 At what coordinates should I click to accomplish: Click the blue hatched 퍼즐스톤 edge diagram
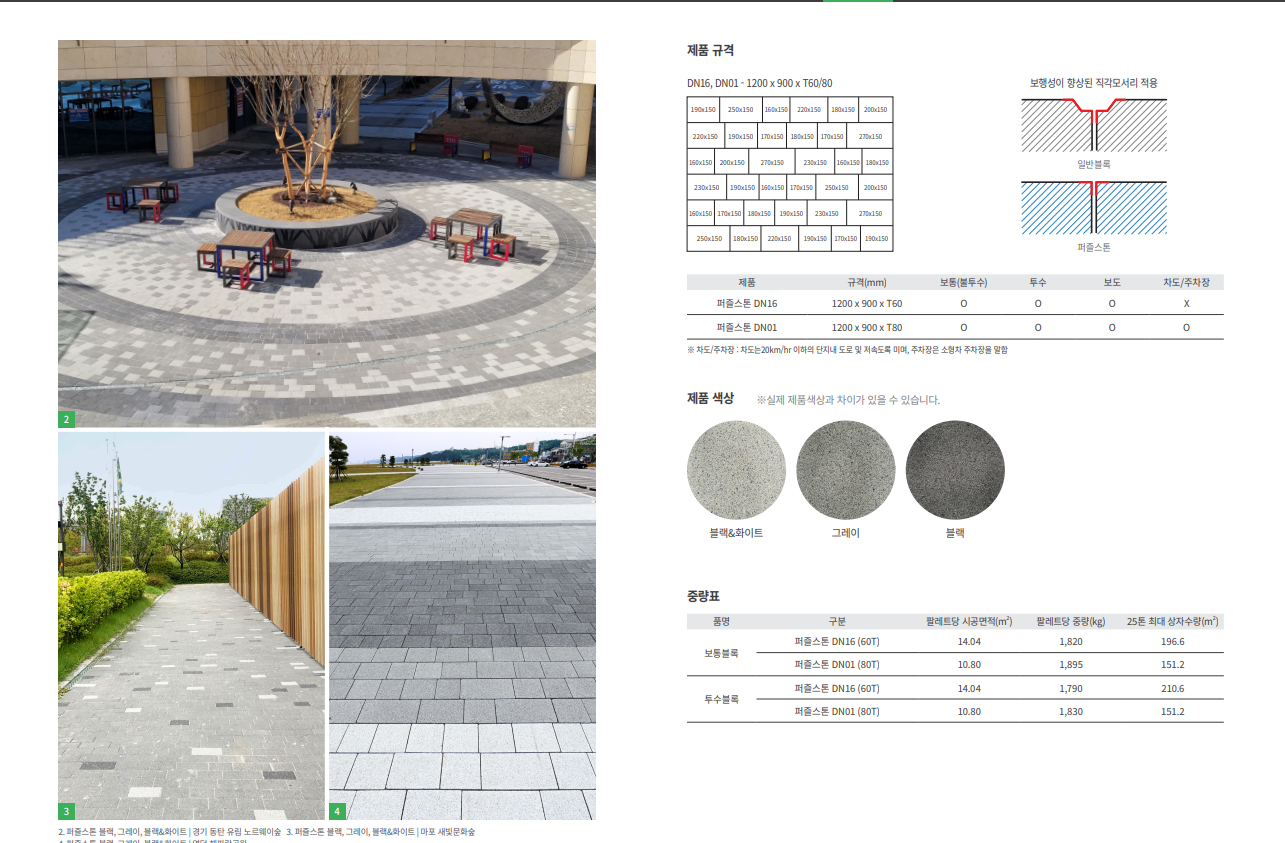tap(1093, 208)
